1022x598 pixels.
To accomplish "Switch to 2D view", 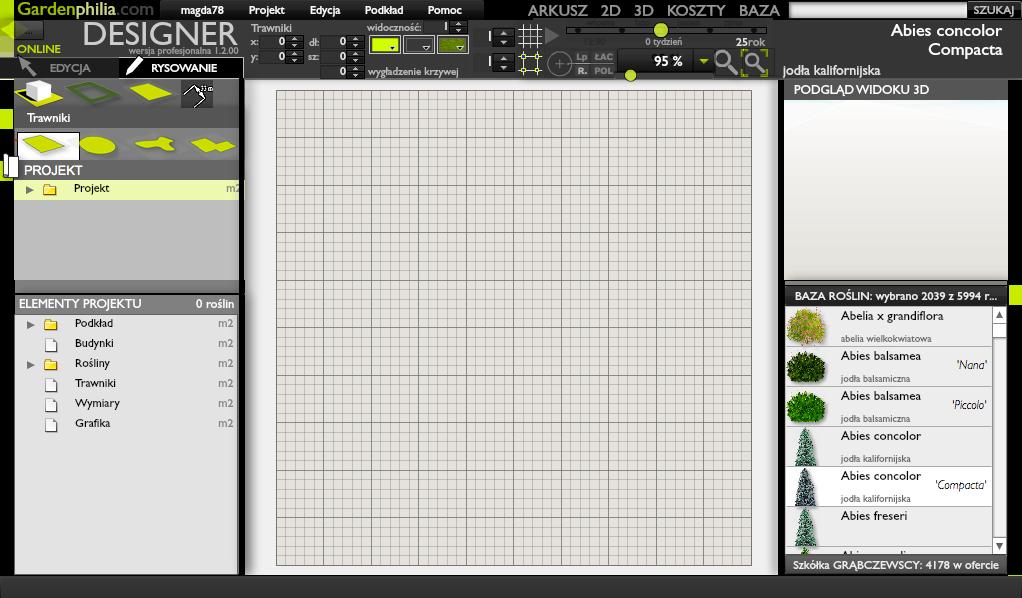I will 611,10.
